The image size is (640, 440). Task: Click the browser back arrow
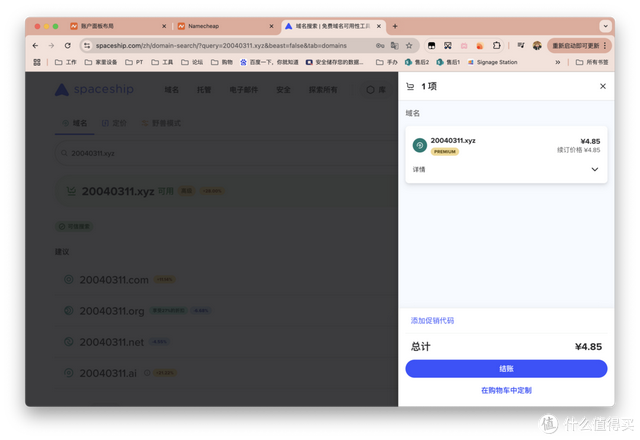[36, 46]
